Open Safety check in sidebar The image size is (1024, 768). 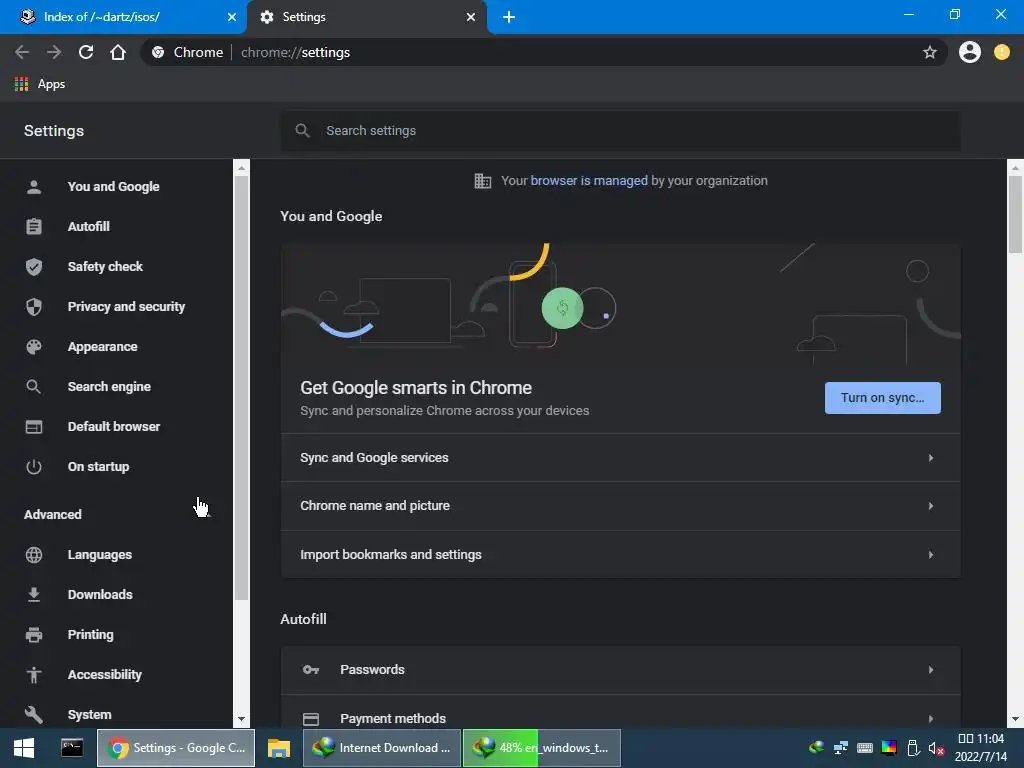[x=105, y=266]
